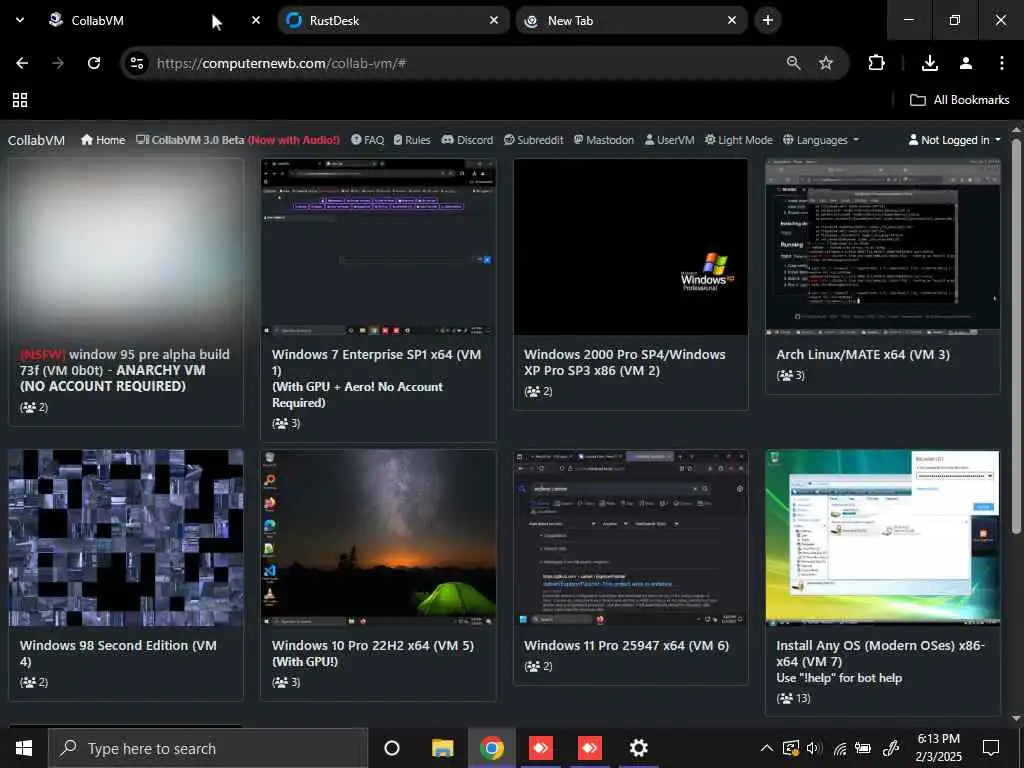Open the Windows 11 Pro VM 6 thumbnail

tap(631, 537)
